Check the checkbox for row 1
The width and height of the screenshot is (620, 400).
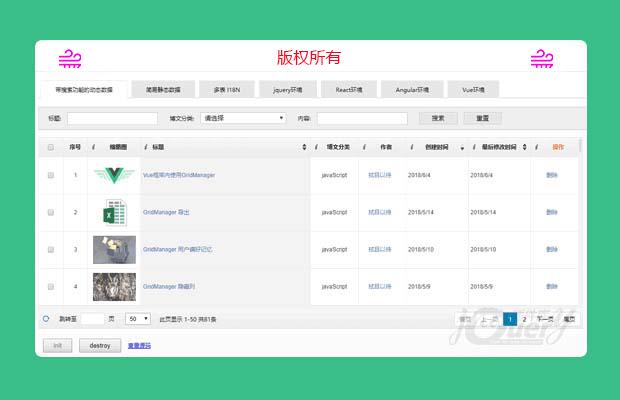pos(51,175)
